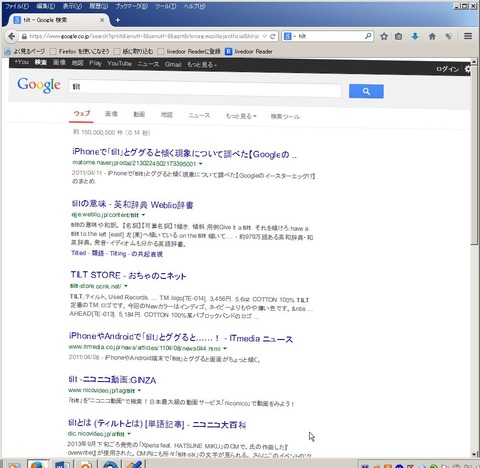Open 表示 menu
480x468 pixels.
pyautogui.click(x=72, y=6)
